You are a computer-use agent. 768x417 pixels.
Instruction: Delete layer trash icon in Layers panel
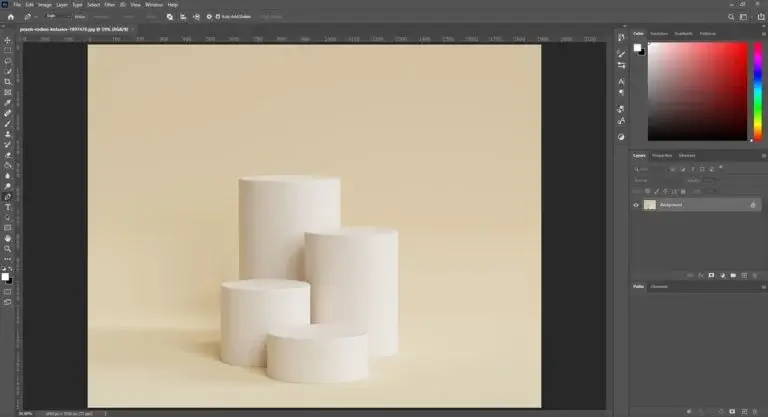pyautogui.click(x=755, y=275)
